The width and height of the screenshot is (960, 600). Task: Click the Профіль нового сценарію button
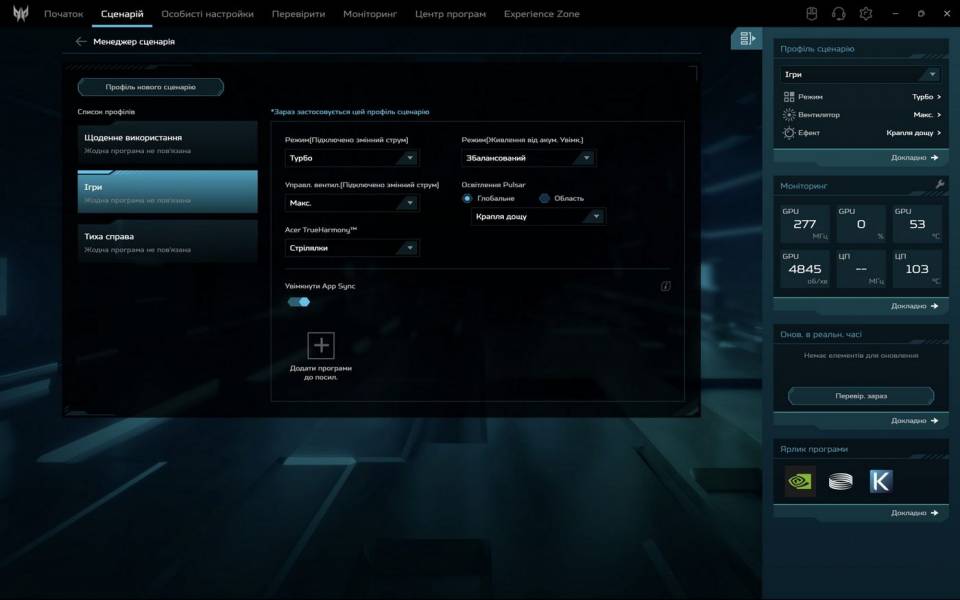(x=151, y=87)
